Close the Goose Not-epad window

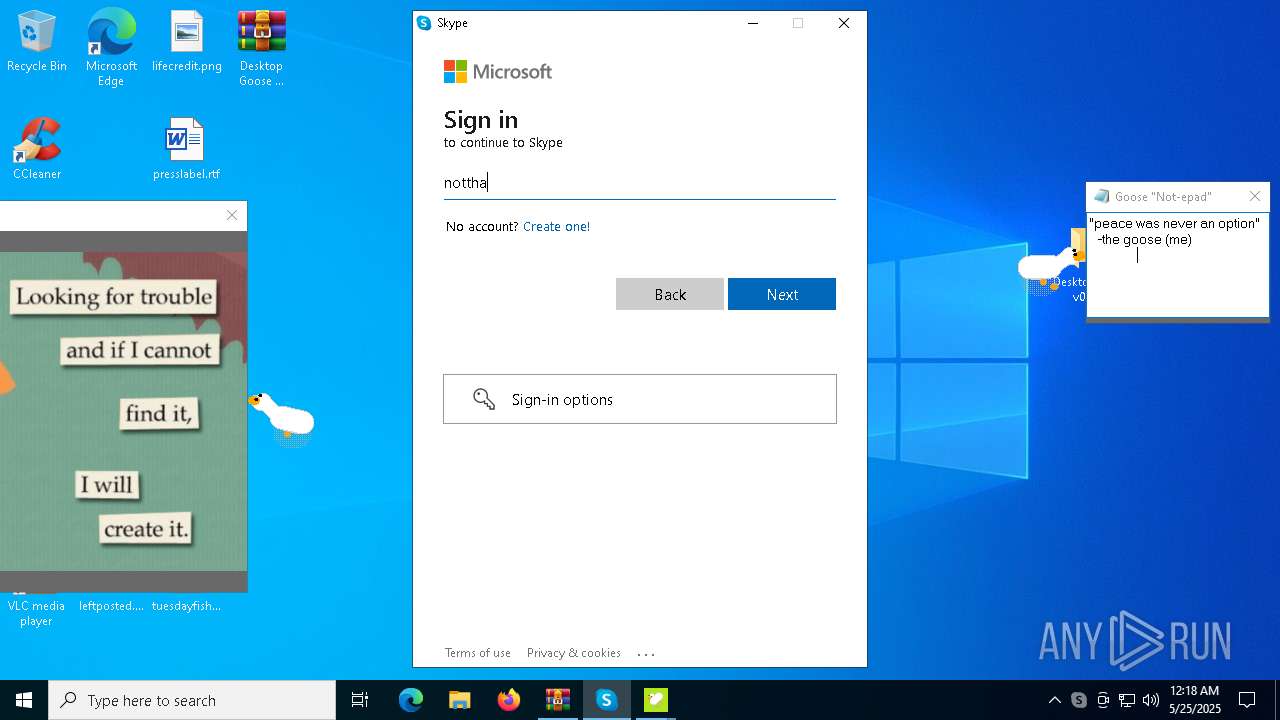(x=1255, y=197)
